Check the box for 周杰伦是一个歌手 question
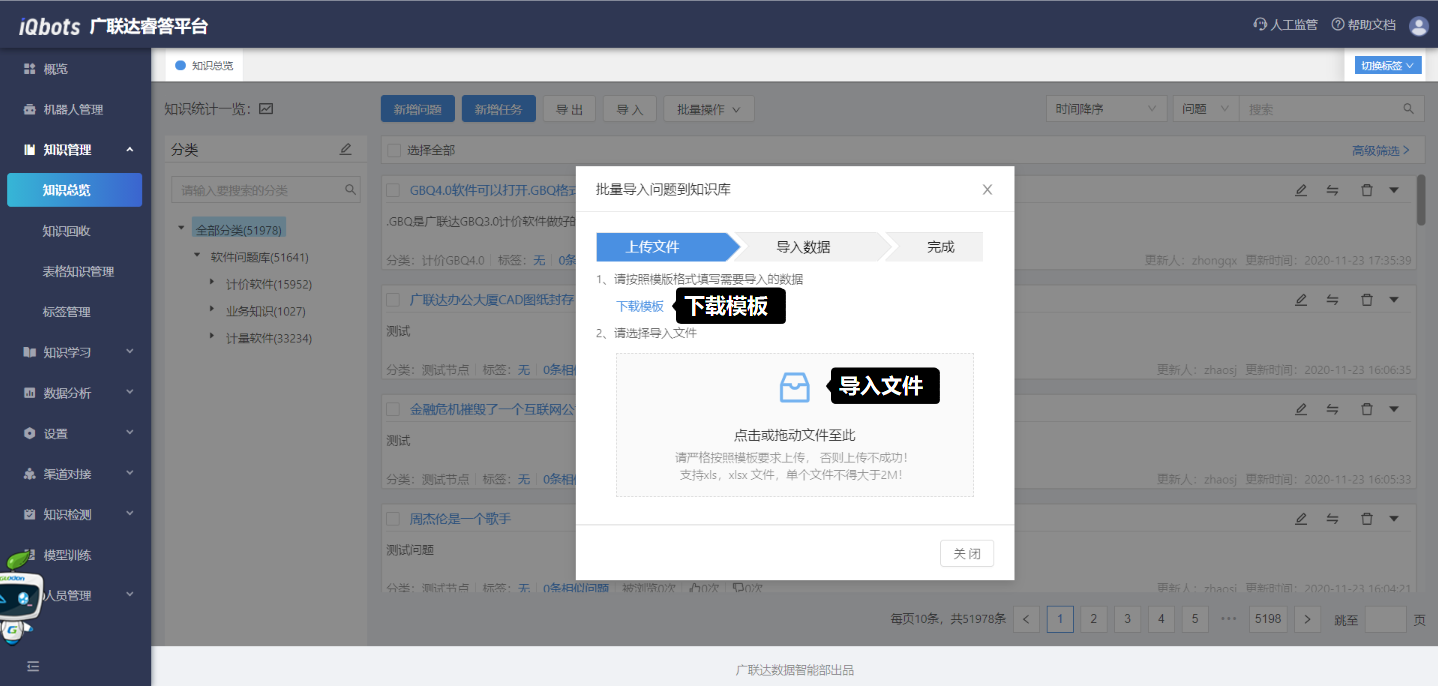Viewport: 1438px width, 686px height. point(394,519)
